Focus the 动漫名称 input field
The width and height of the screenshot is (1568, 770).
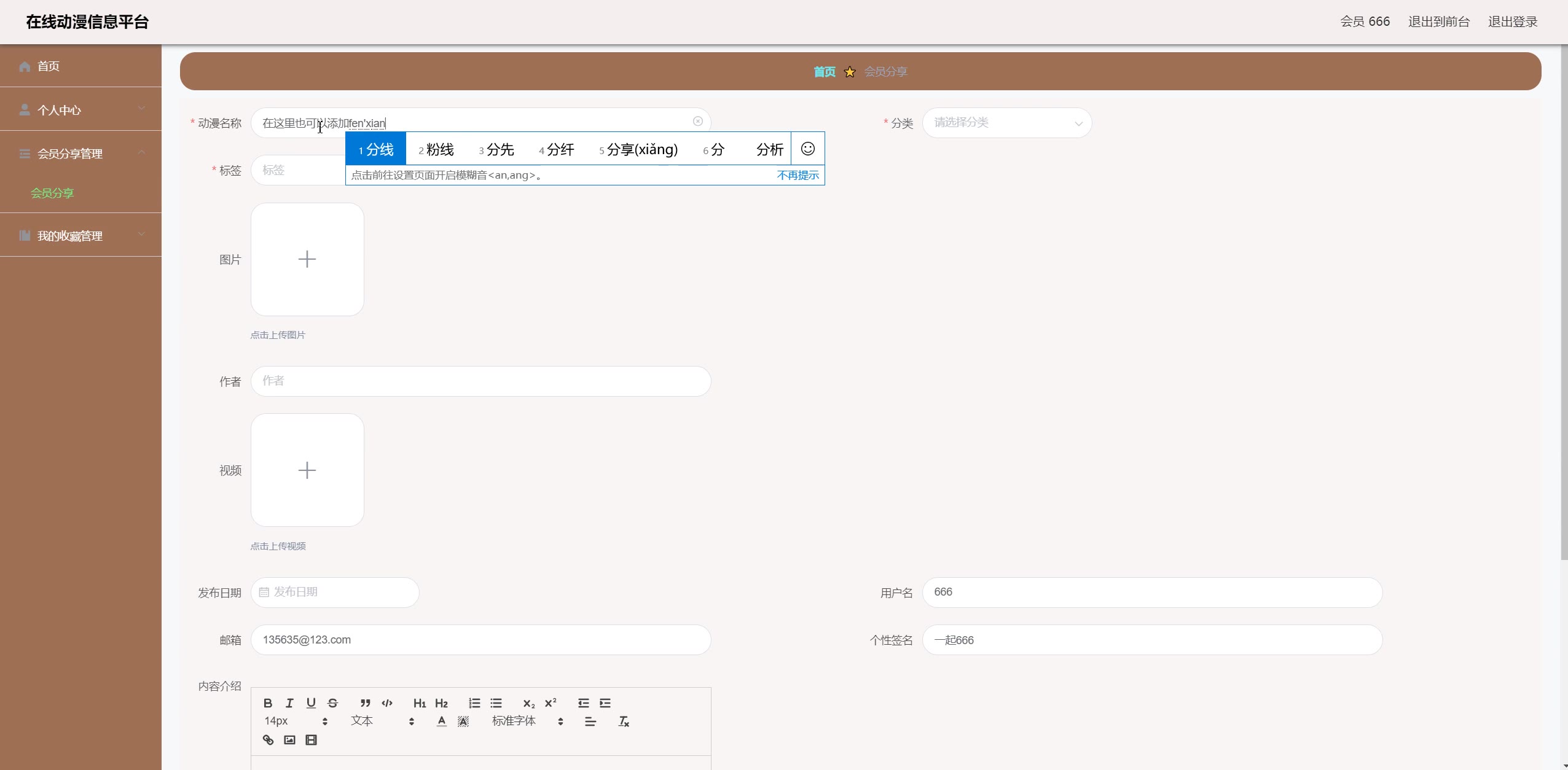tap(480, 123)
